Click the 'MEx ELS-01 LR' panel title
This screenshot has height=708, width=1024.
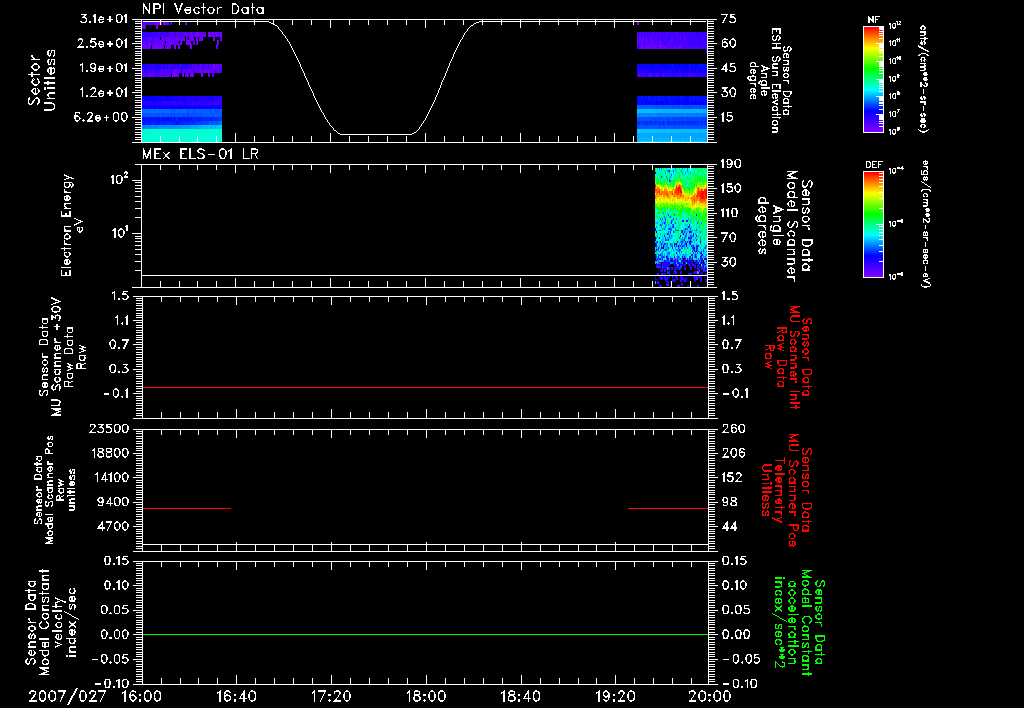[x=198, y=154]
